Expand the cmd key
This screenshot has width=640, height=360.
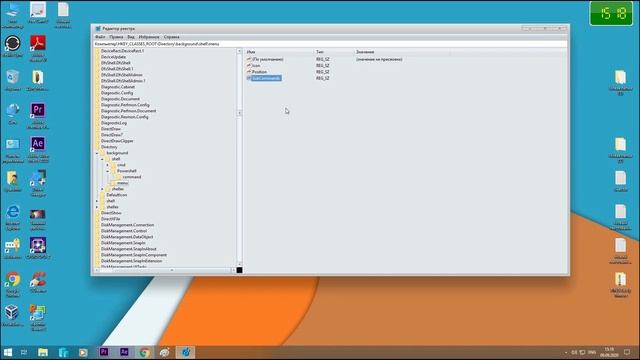[108, 165]
